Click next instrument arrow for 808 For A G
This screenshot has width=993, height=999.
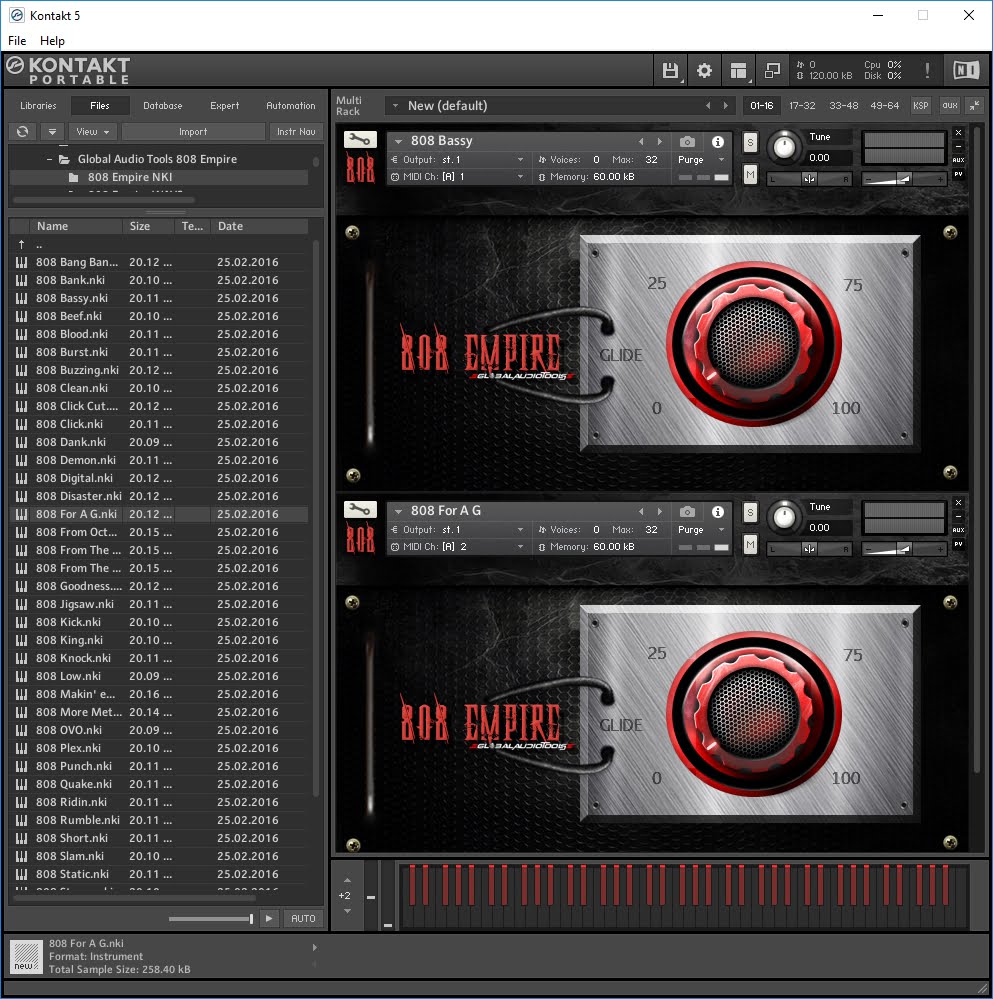pyautogui.click(x=660, y=512)
